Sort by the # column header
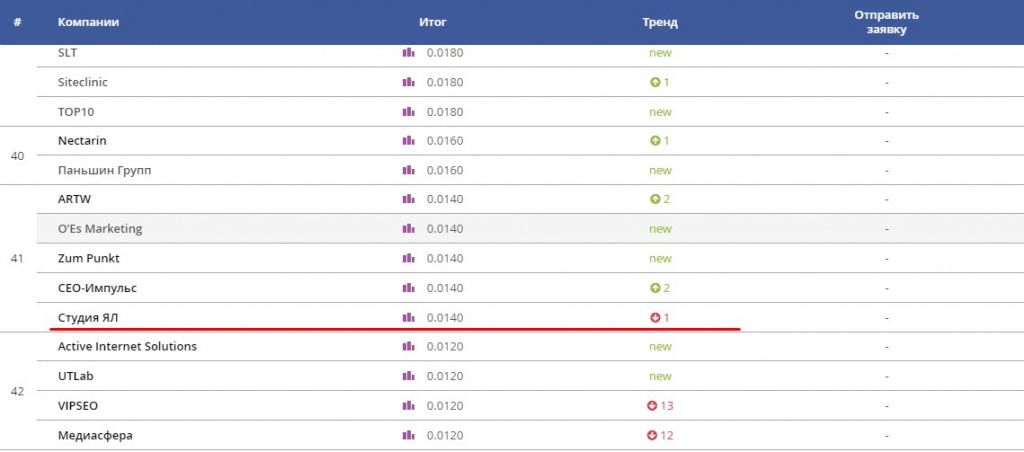The image size is (1024, 452). [x=18, y=22]
